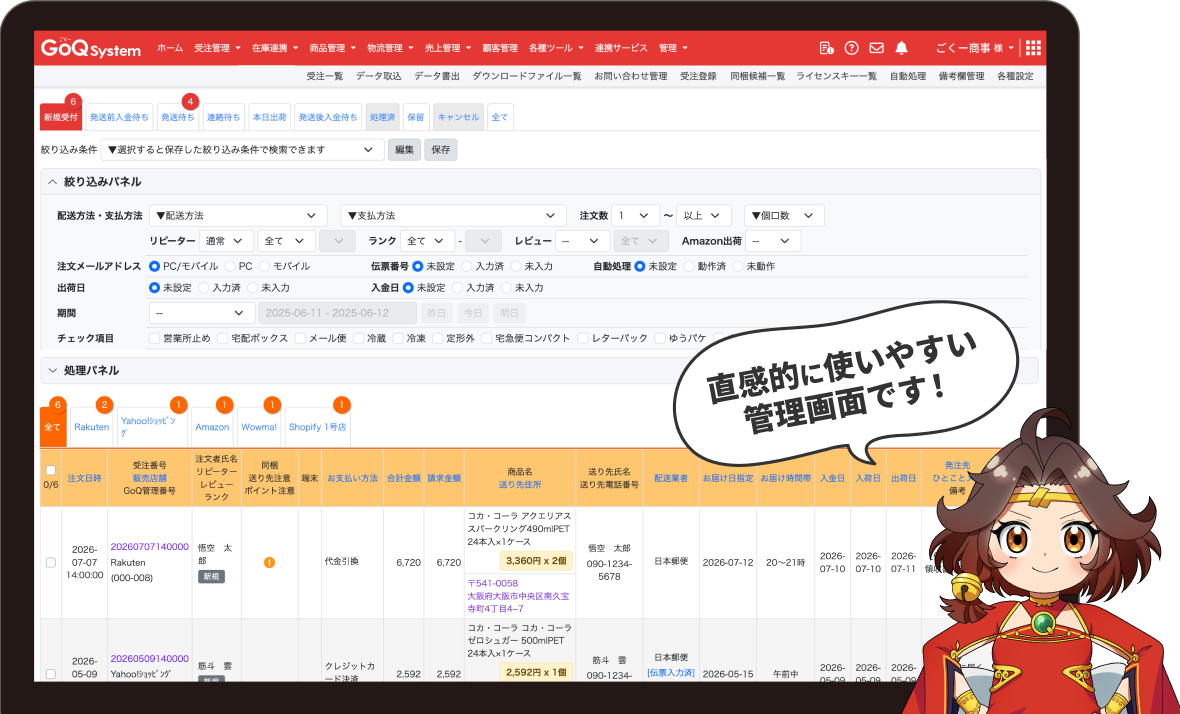Click the 保存 button
The image size is (1180, 714).
441,150
